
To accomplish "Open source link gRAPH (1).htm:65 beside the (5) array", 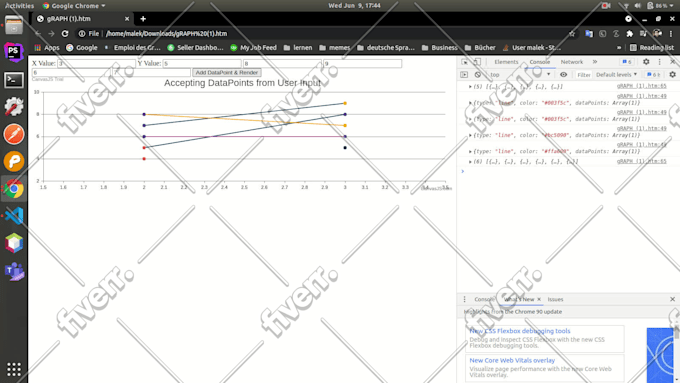I will pyautogui.click(x=641, y=86).
